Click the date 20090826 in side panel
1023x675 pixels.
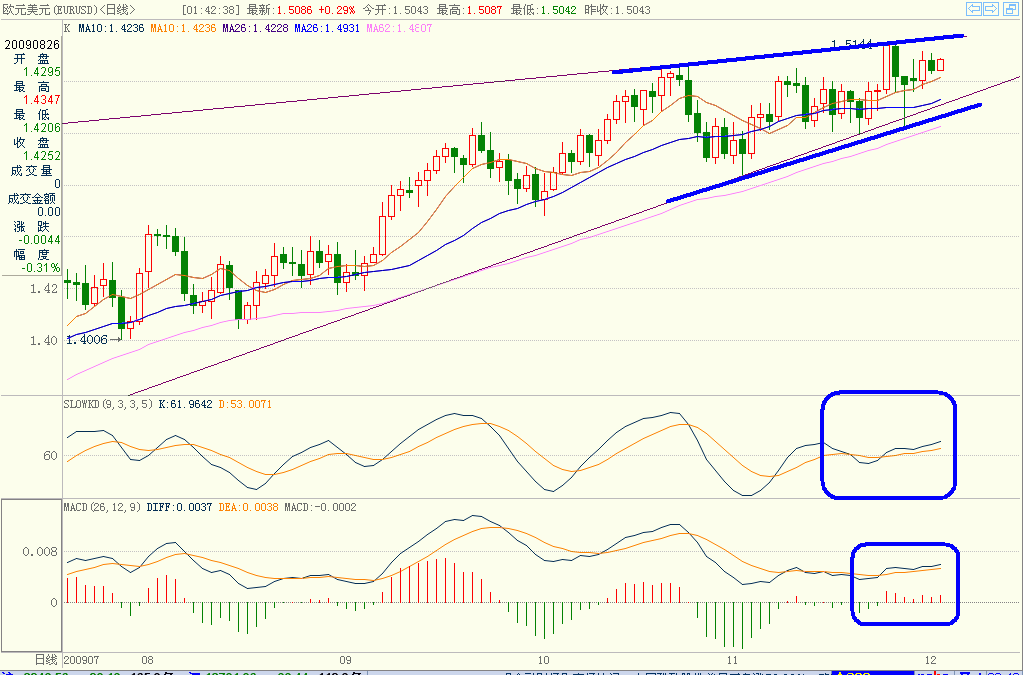pos(33,44)
